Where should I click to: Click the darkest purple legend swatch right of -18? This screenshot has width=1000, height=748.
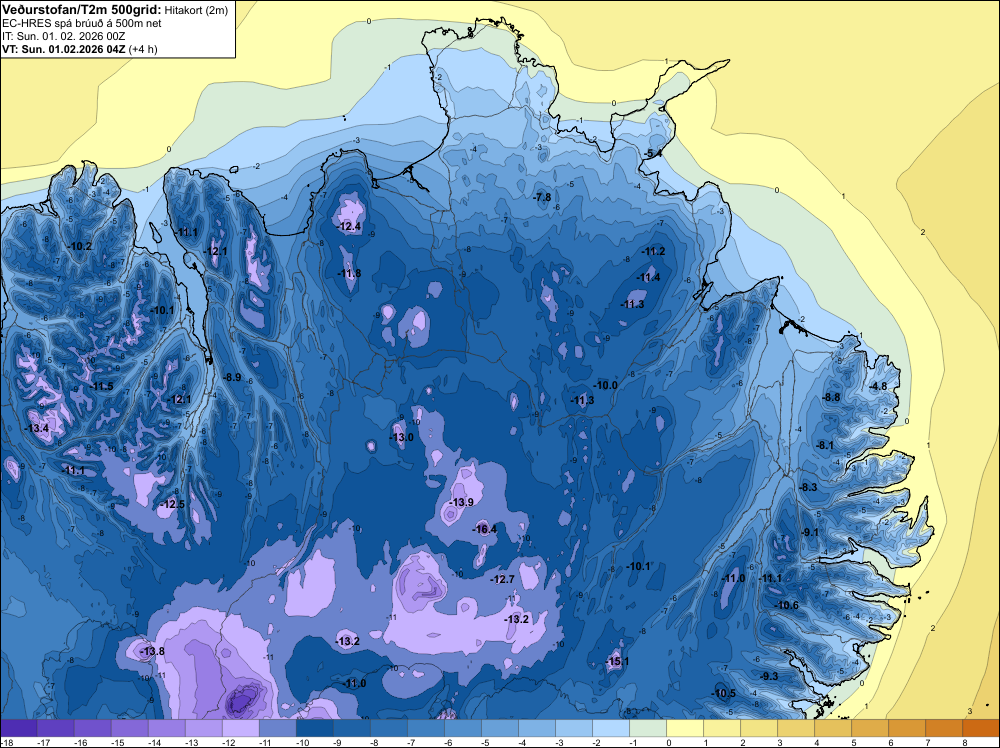point(19,728)
